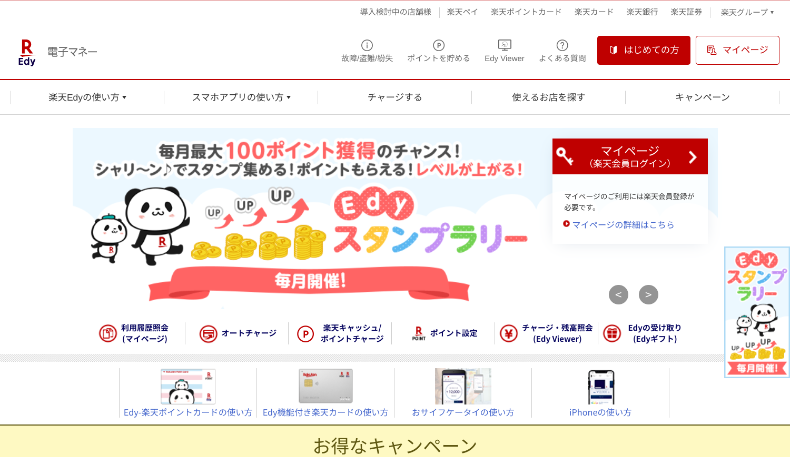Open よくある質問 question mark icon

562,45
